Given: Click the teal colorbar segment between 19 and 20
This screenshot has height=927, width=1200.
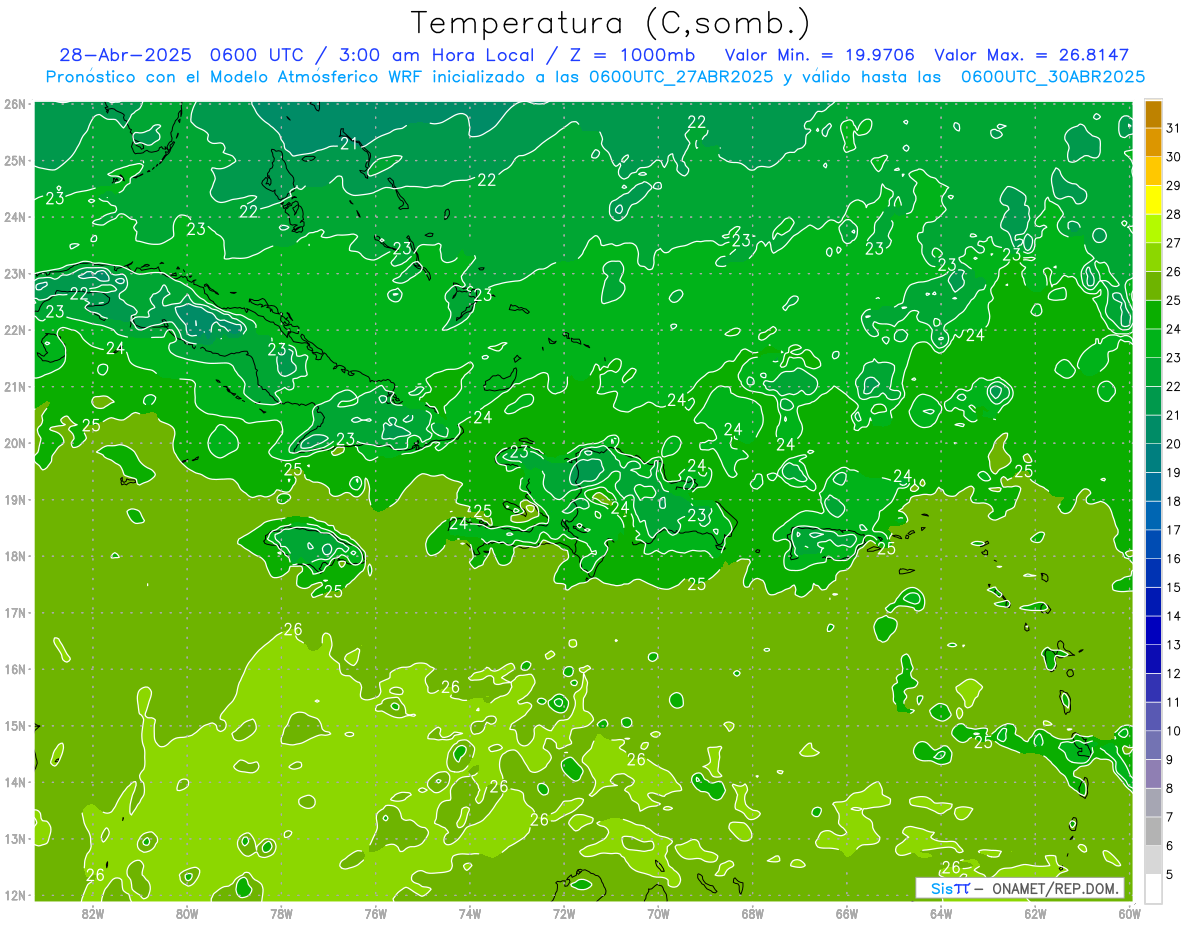Looking at the screenshot, I should [1153, 458].
